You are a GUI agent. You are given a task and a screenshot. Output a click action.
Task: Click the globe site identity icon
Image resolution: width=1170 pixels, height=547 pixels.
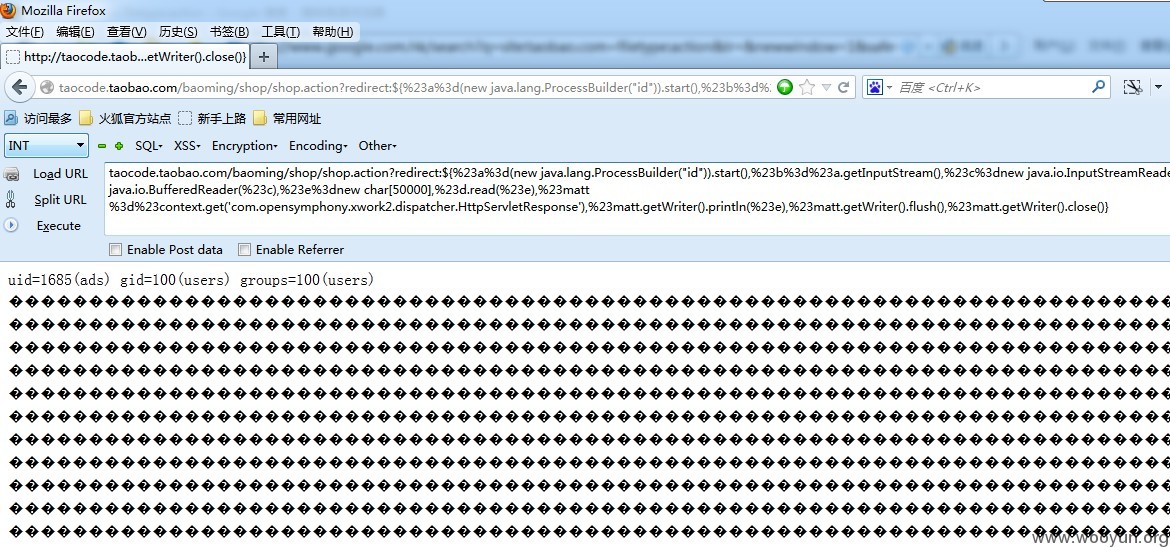pos(47,87)
